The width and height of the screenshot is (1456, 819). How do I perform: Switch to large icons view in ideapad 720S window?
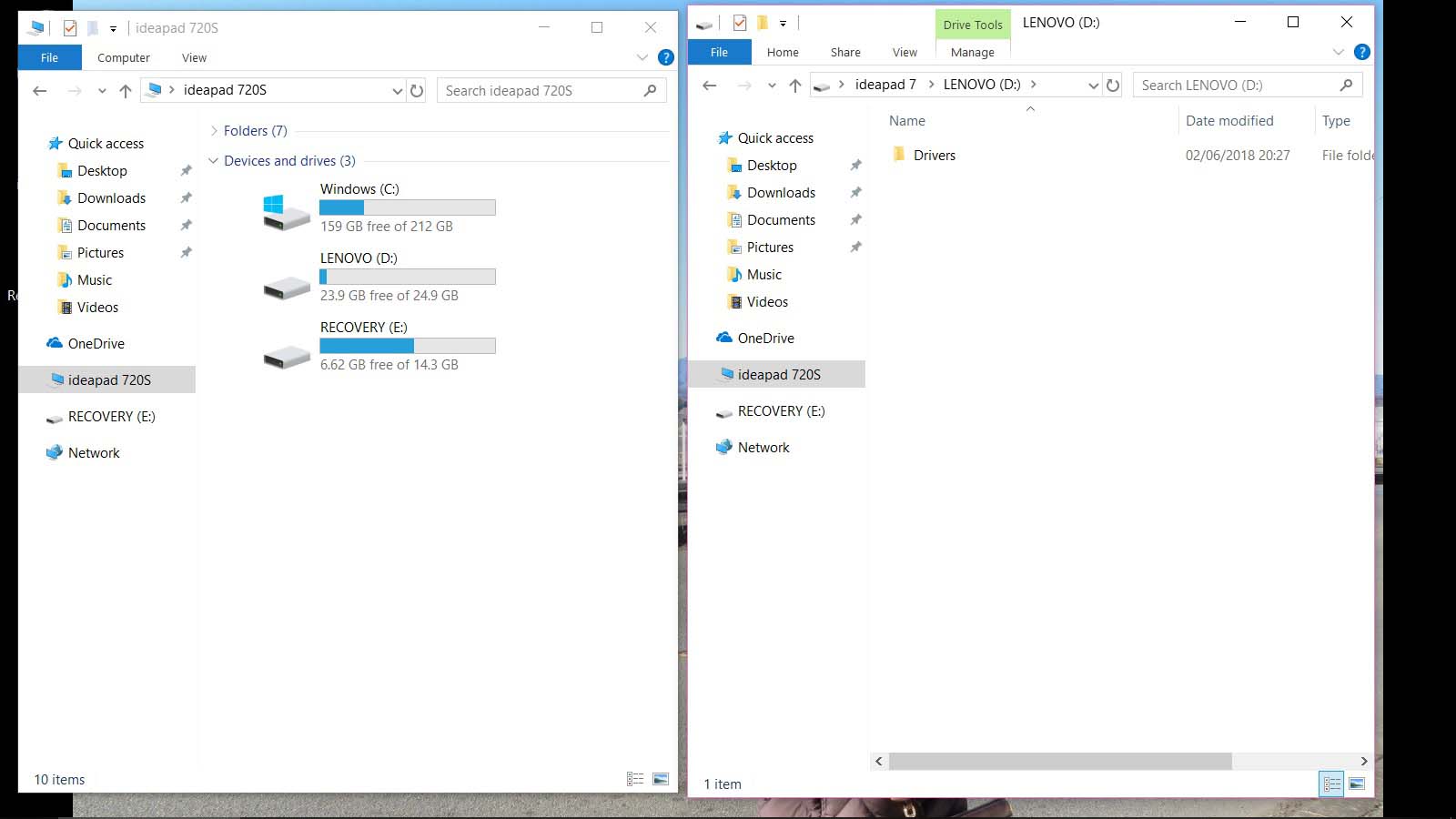pos(661,779)
